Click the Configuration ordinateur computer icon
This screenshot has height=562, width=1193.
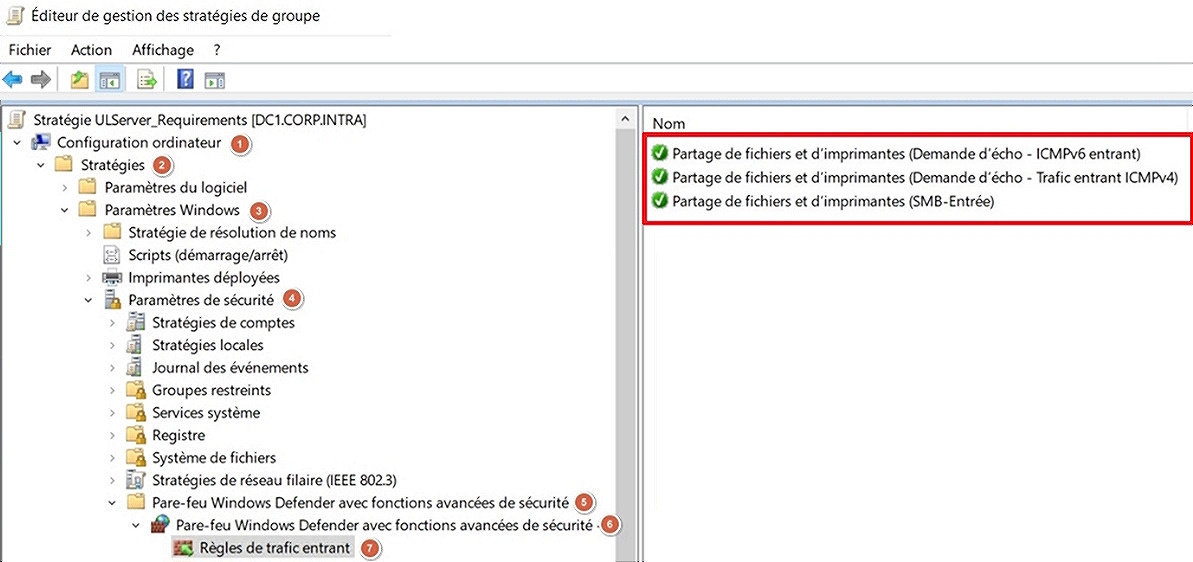(x=40, y=142)
